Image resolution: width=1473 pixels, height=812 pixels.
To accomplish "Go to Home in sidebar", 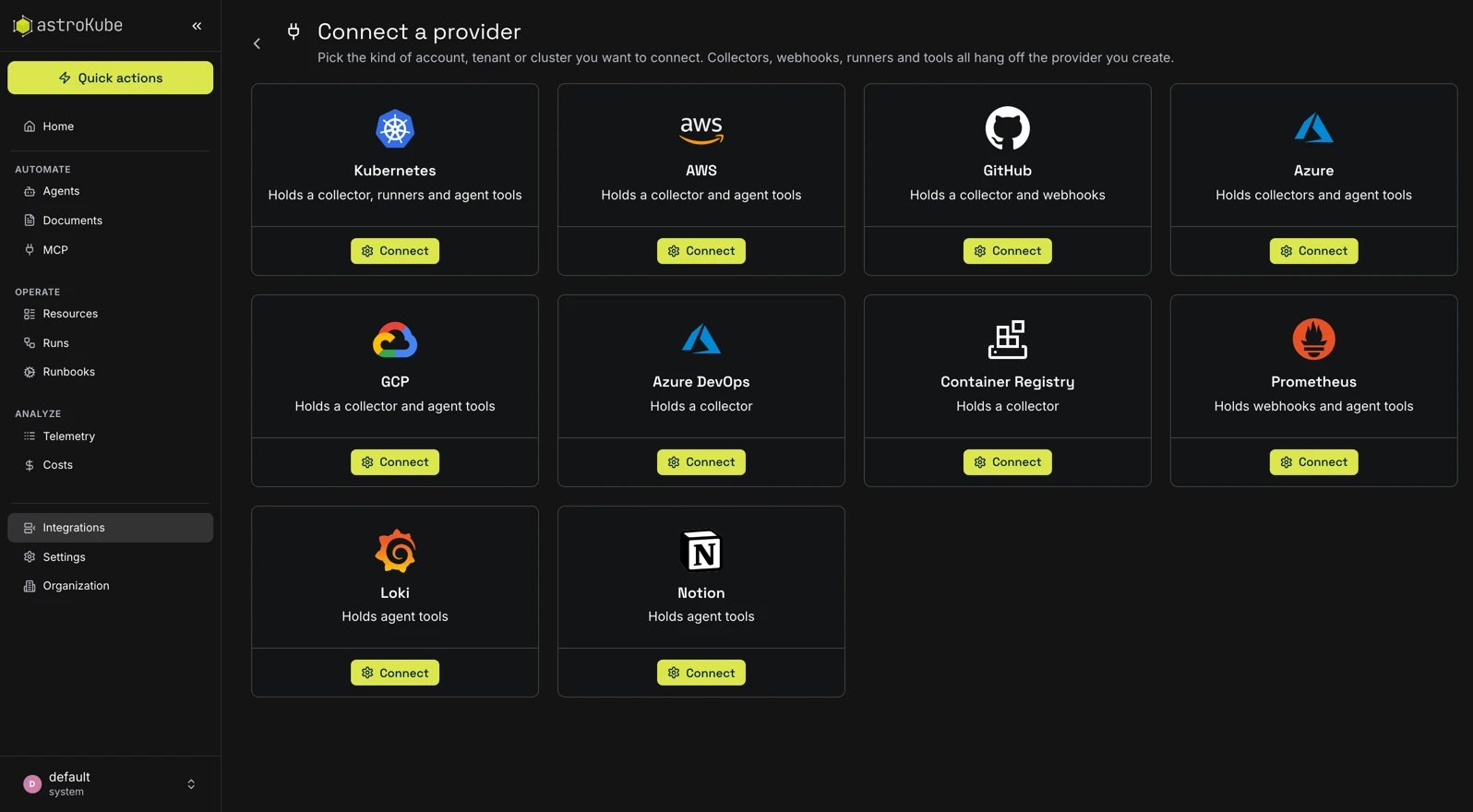I will pyautogui.click(x=110, y=126).
